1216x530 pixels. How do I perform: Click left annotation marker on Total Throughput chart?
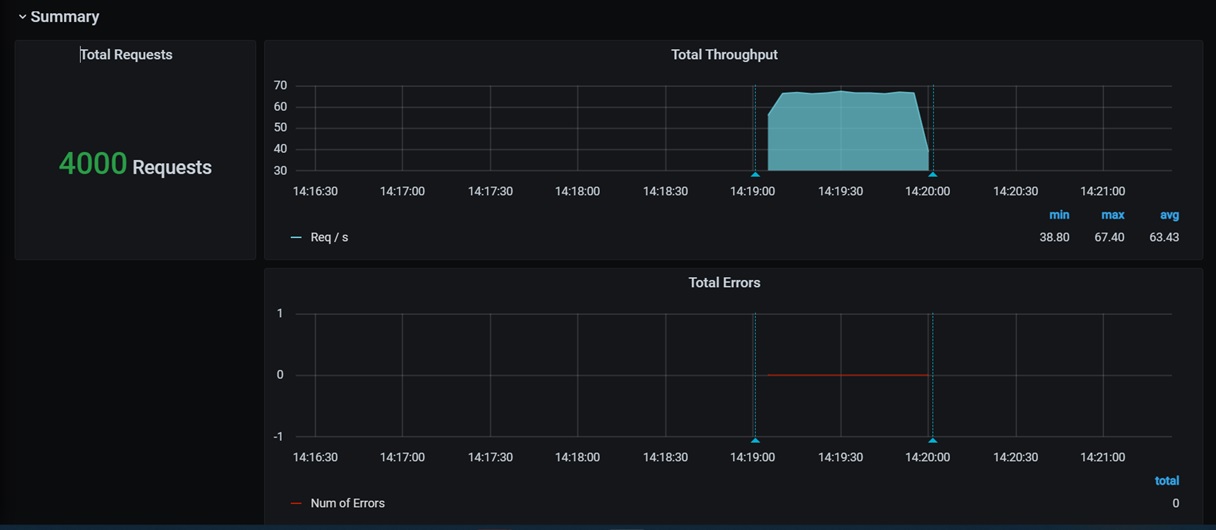(x=755, y=174)
